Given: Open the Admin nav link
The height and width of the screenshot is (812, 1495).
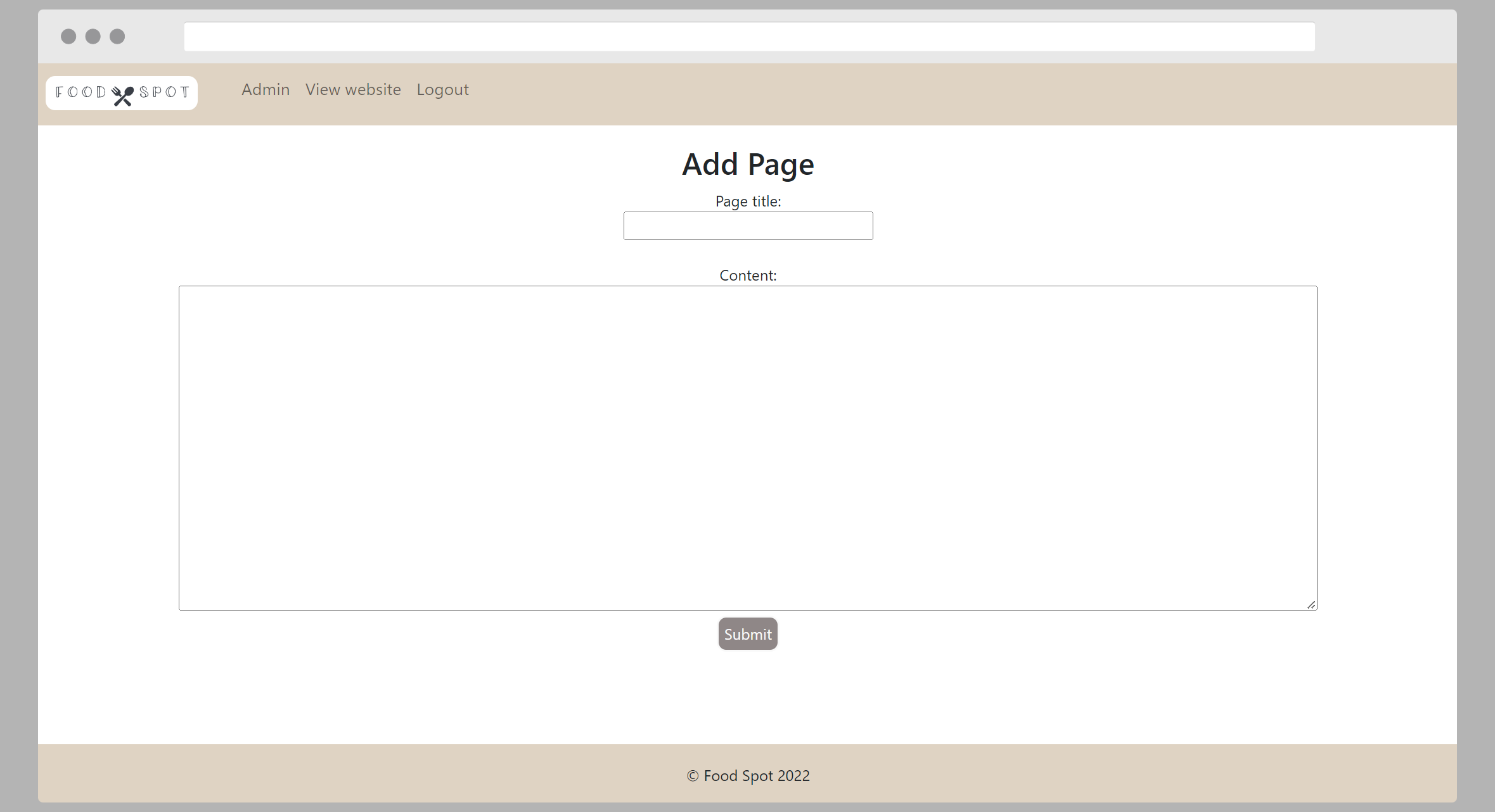Looking at the screenshot, I should [x=266, y=90].
